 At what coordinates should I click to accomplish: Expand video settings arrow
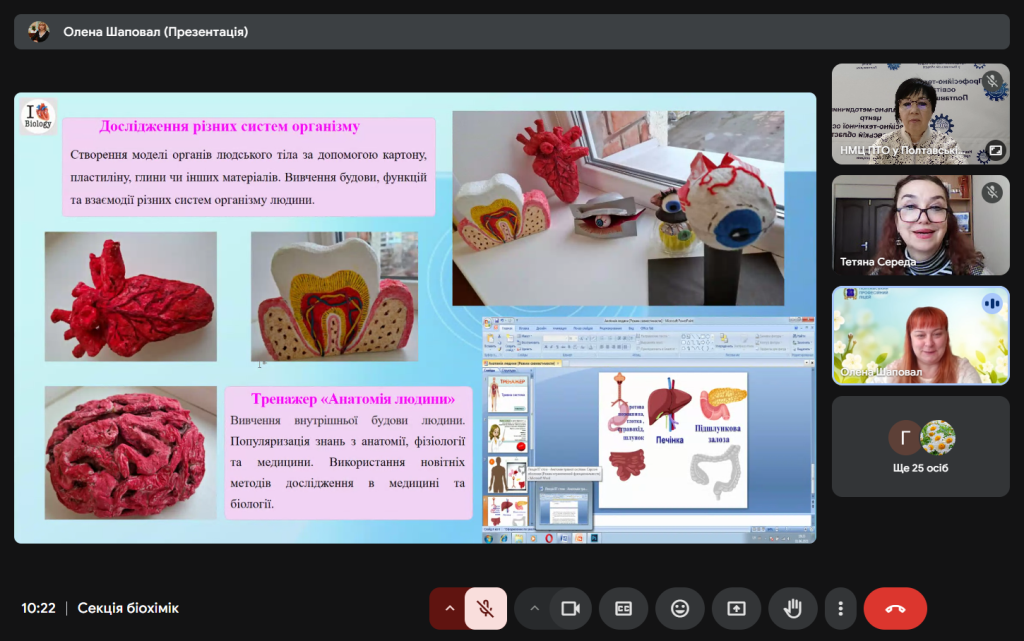pos(534,608)
